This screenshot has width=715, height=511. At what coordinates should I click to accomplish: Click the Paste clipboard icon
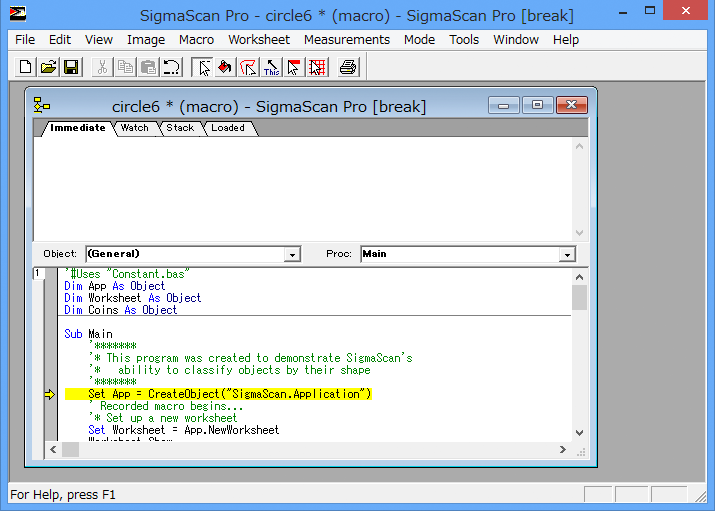click(148, 67)
